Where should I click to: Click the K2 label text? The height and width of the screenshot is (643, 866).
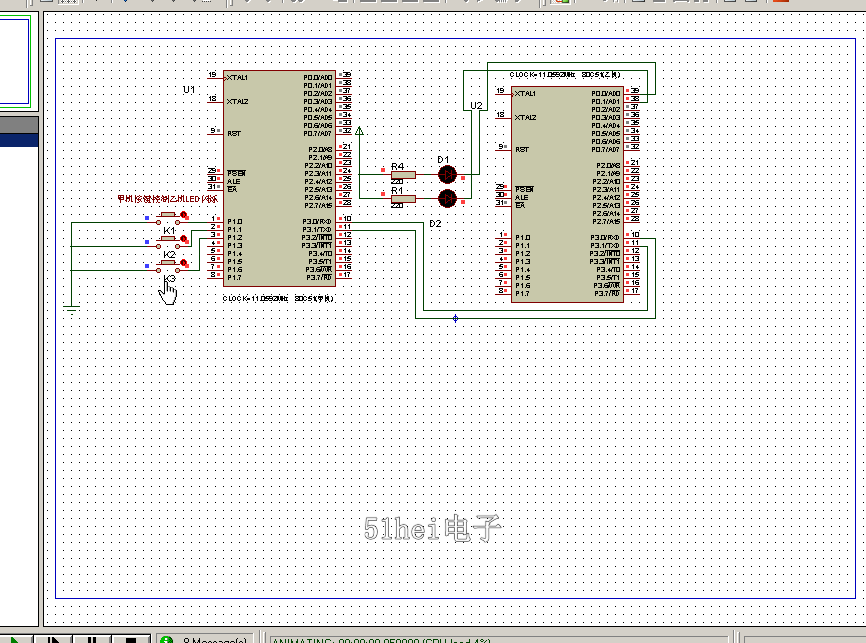(169, 255)
